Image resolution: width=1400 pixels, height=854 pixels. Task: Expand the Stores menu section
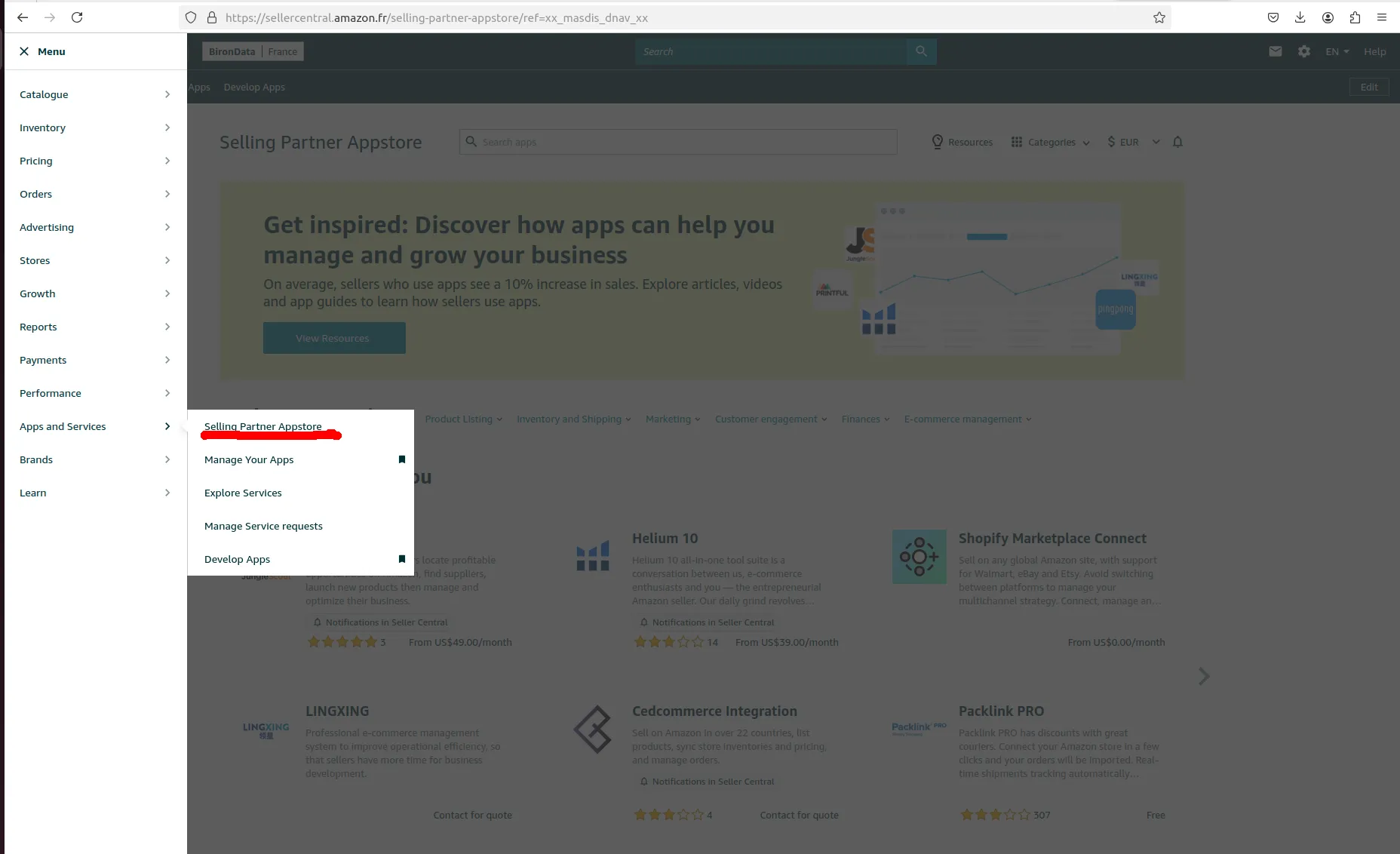95,260
